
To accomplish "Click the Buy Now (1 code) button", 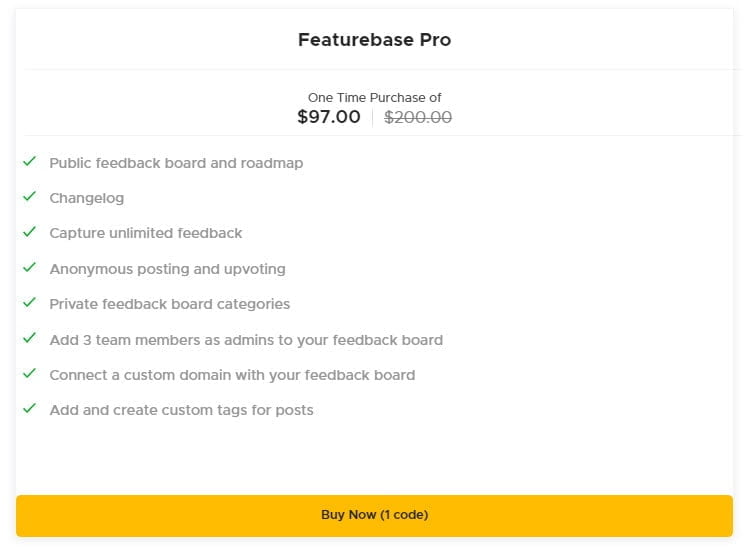I will point(374,515).
